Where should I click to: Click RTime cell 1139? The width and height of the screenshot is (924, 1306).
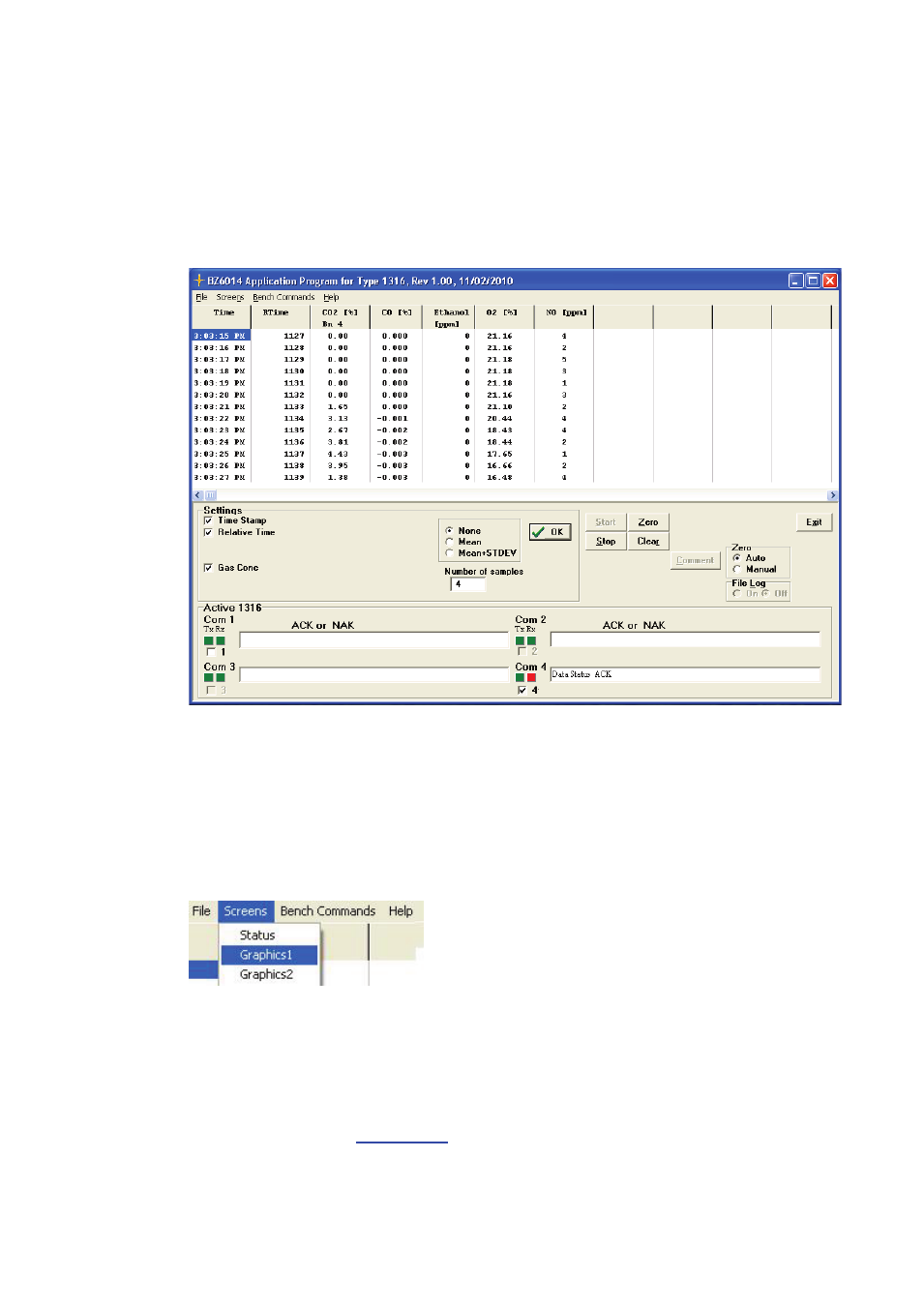(x=294, y=477)
